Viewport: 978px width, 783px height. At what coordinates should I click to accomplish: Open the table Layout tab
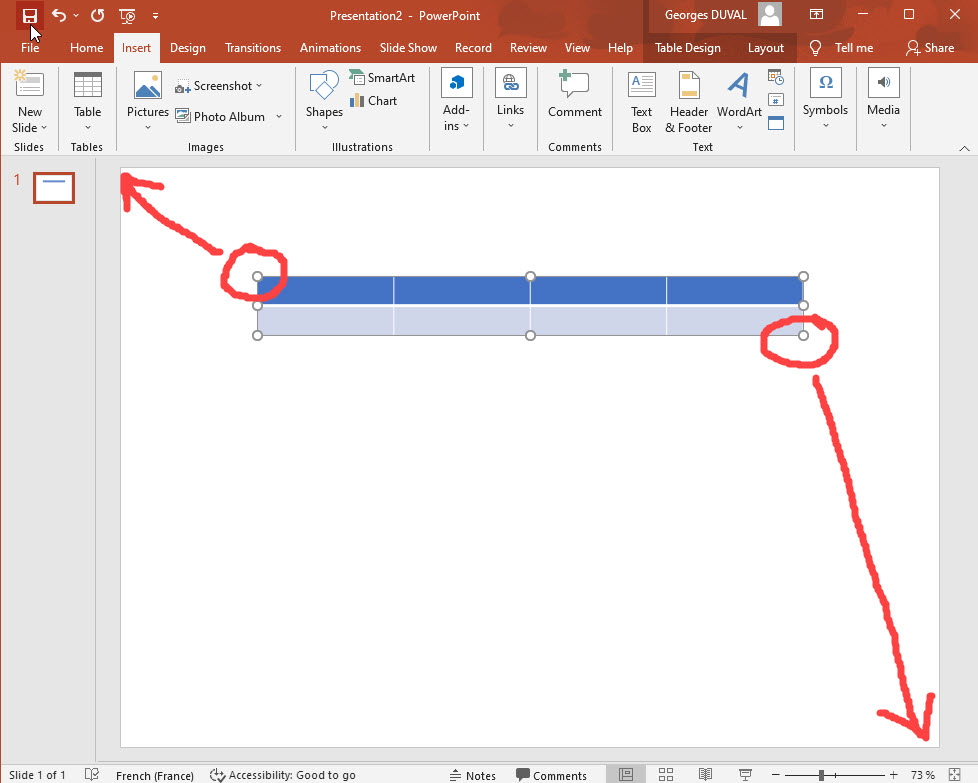pos(766,48)
